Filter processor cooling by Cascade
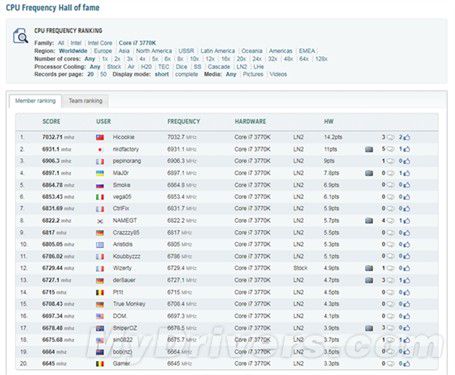The height and width of the screenshot is (375, 455). (219, 67)
